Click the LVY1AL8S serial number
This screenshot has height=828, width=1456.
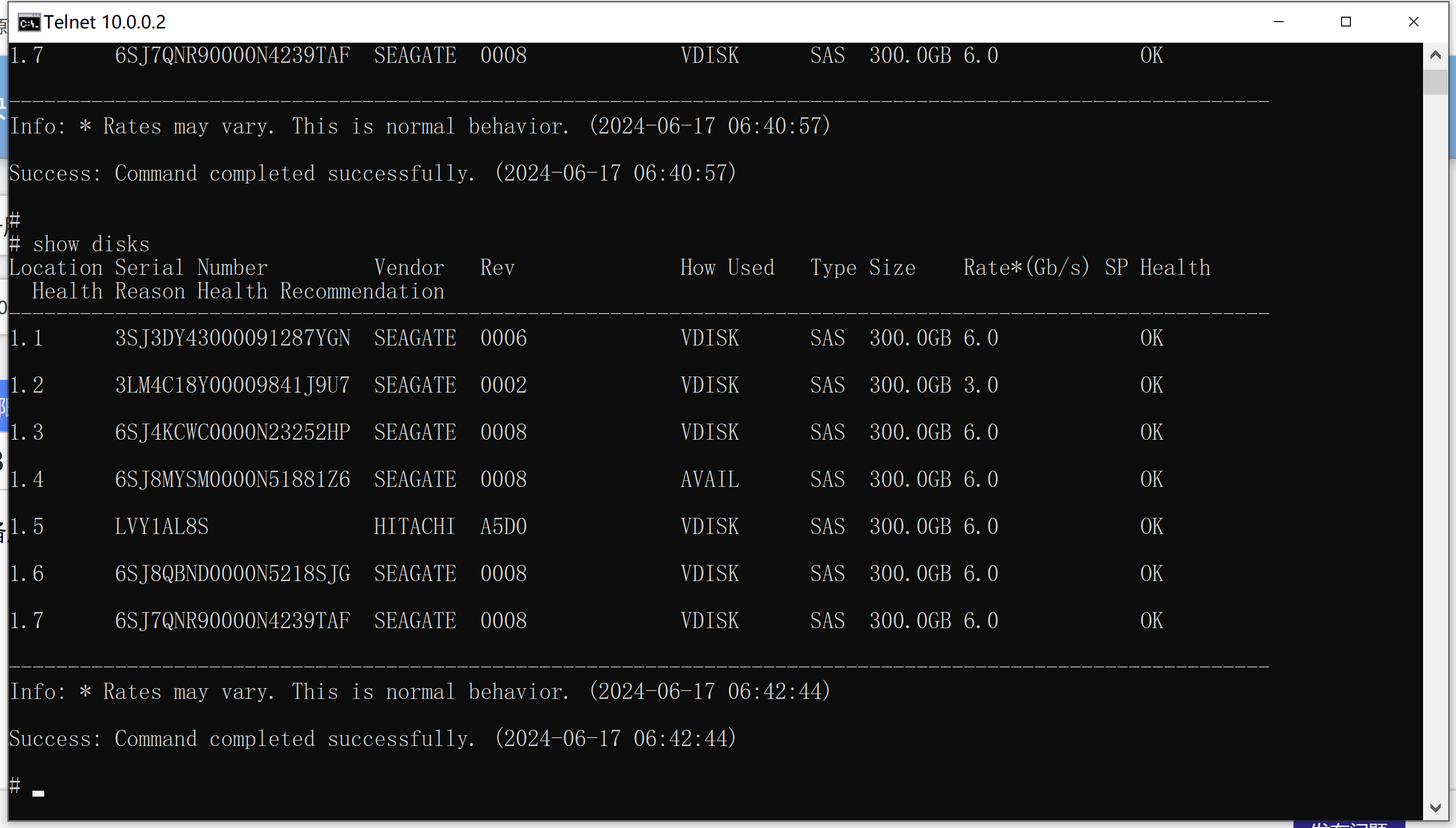162,527
